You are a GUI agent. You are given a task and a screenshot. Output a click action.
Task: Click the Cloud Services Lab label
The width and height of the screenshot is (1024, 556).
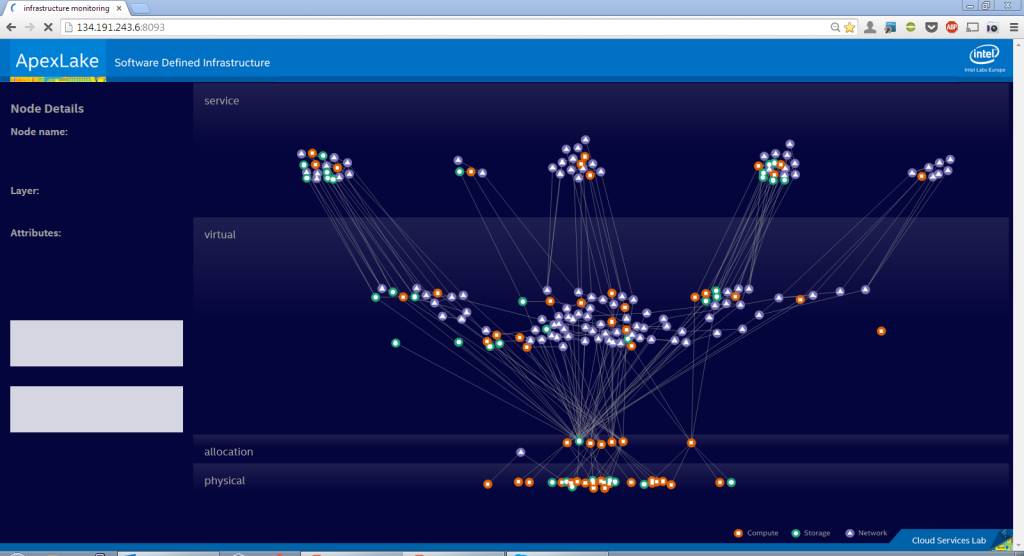tap(948, 541)
